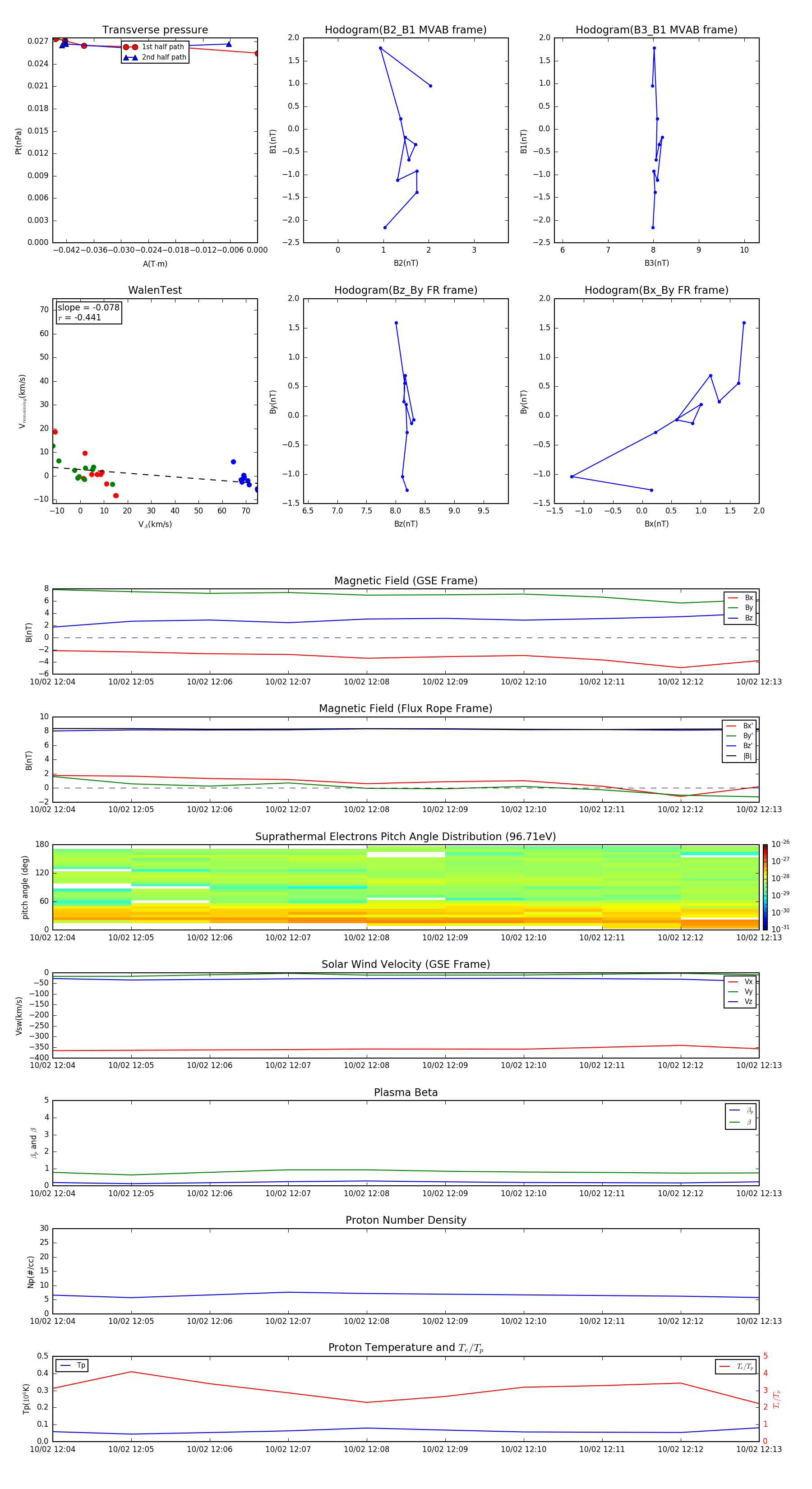Click the "B3(nT)" x-axis label

click(656, 263)
